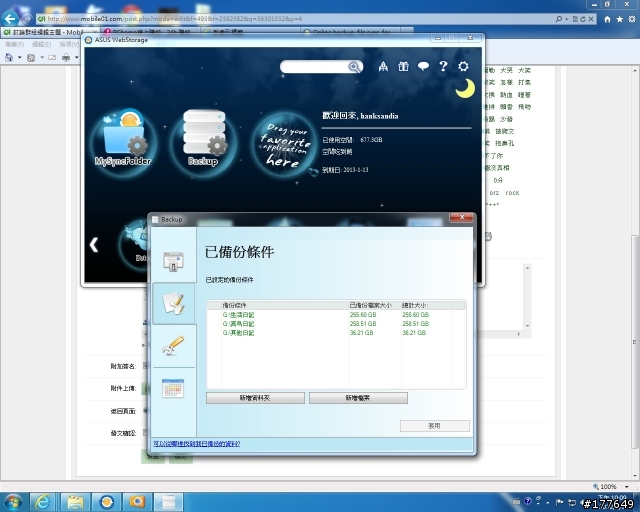Open the question mark help icon in WebStorage
This screenshot has width=640, height=512.
point(443,66)
